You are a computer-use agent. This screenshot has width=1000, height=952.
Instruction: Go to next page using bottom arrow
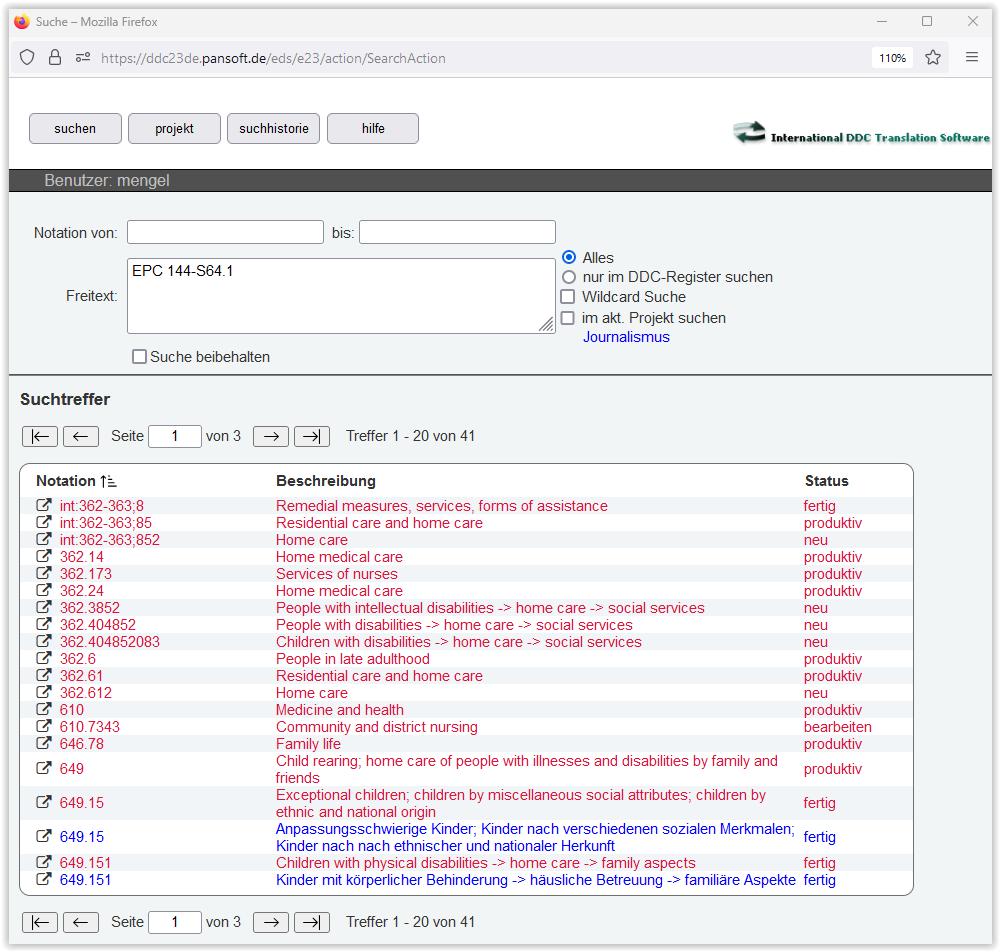coord(270,922)
